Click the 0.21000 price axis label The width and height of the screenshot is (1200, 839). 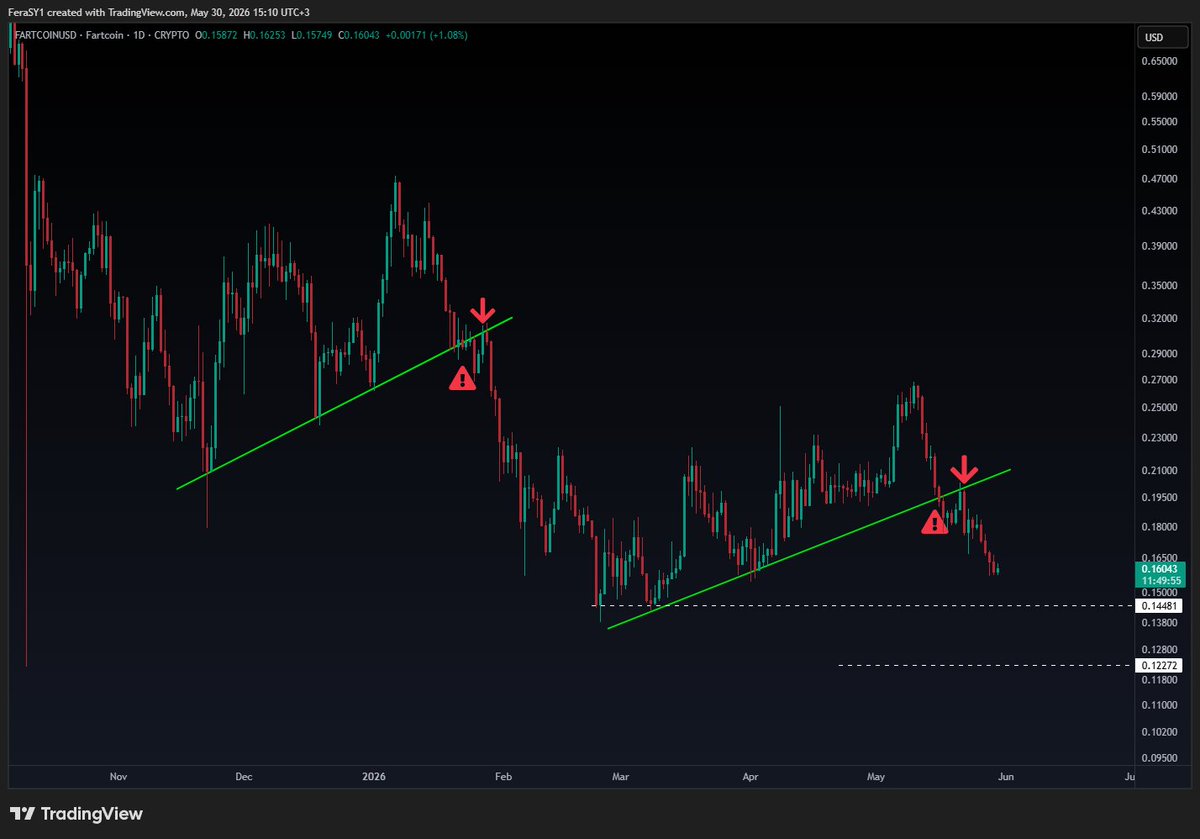1160,471
